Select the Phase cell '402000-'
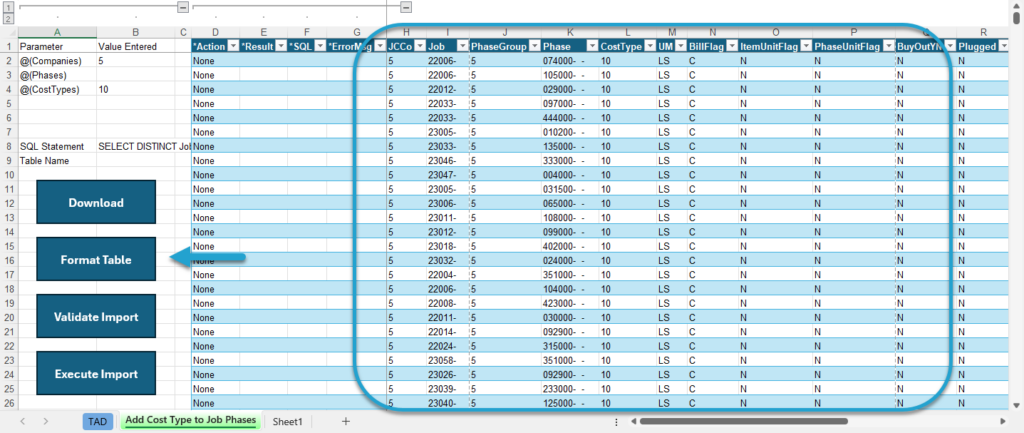 coord(570,246)
